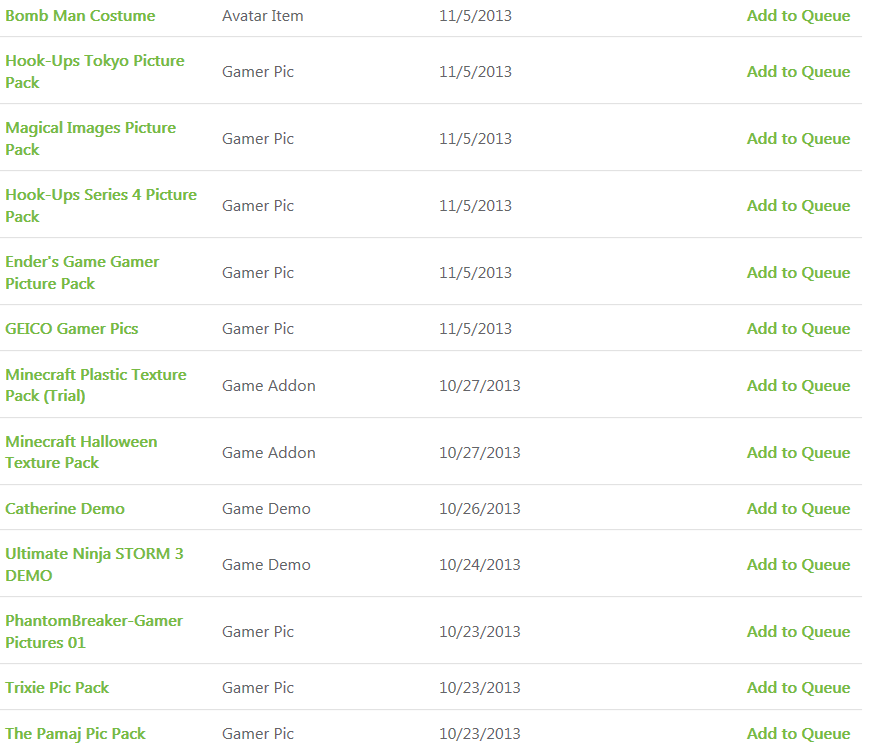
Task: Add PhantomBreaker-Gamer Pictures 01 to queue
Action: coord(798,632)
